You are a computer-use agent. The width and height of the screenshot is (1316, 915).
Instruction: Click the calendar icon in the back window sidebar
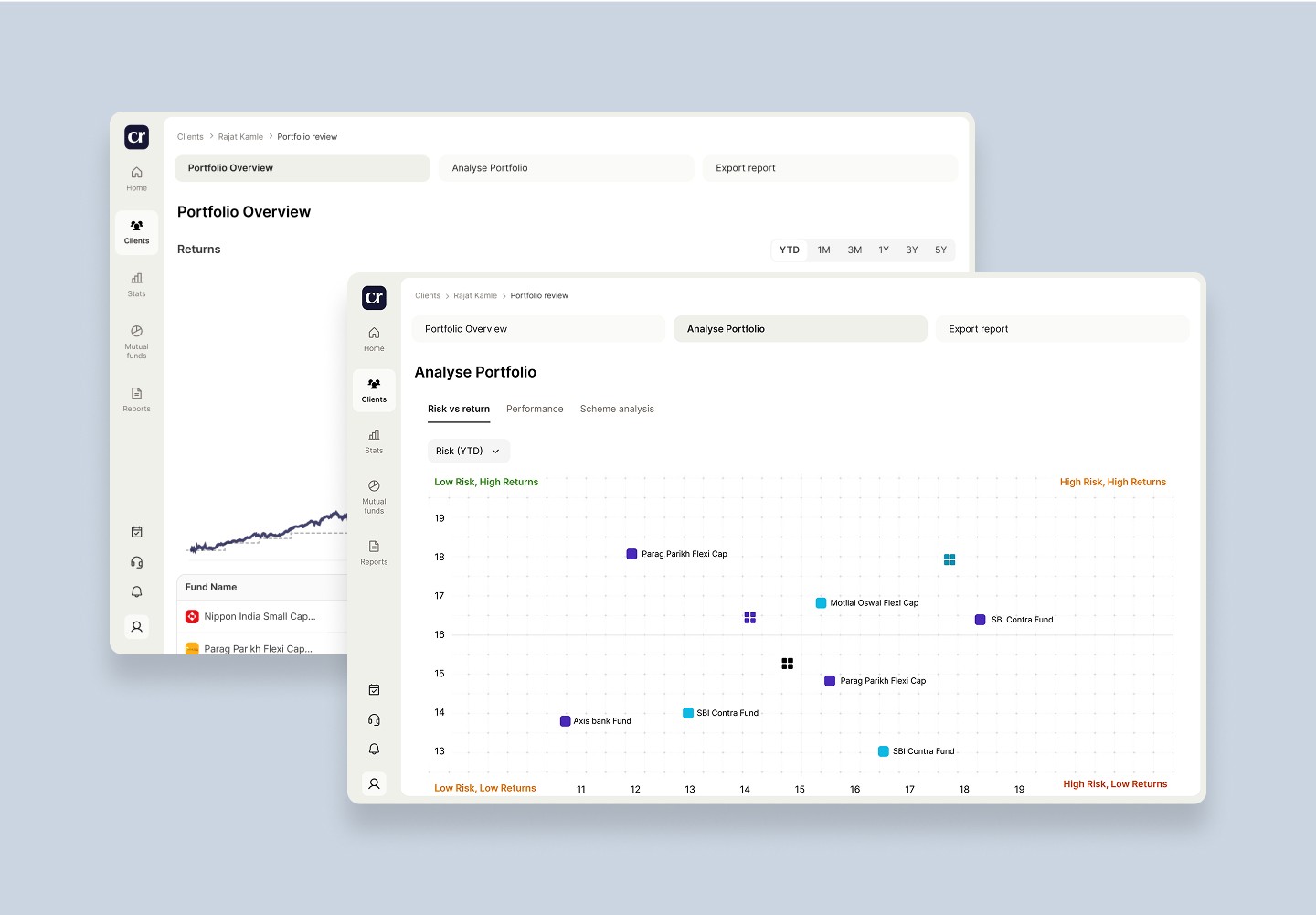pyautogui.click(x=136, y=532)
